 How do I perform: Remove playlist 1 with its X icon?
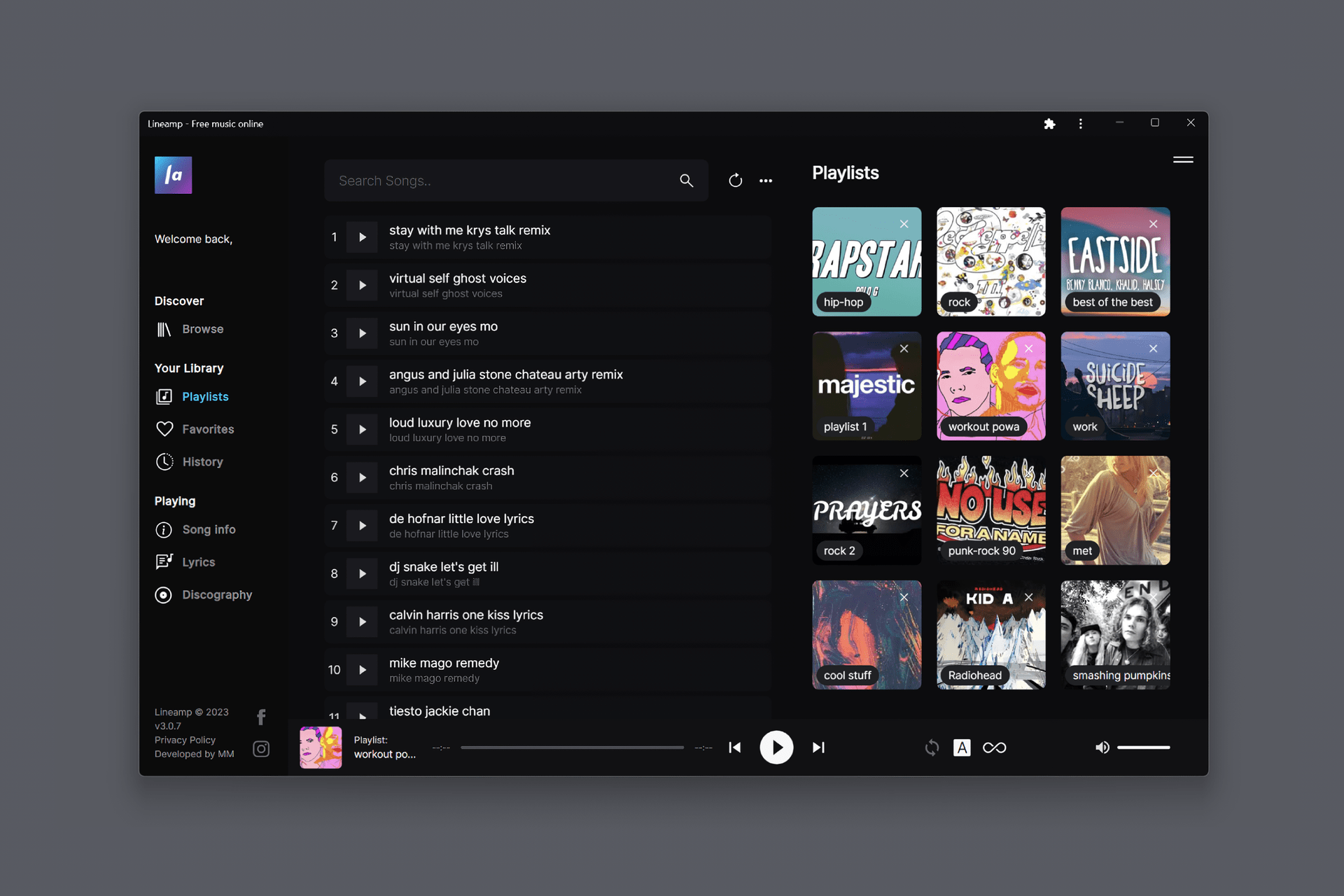coord(904,349)
